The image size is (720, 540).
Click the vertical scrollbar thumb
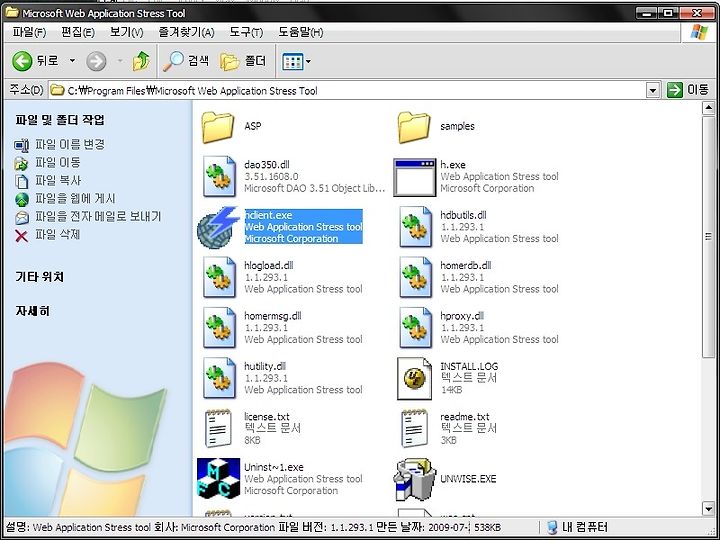[x=708, y=236]
